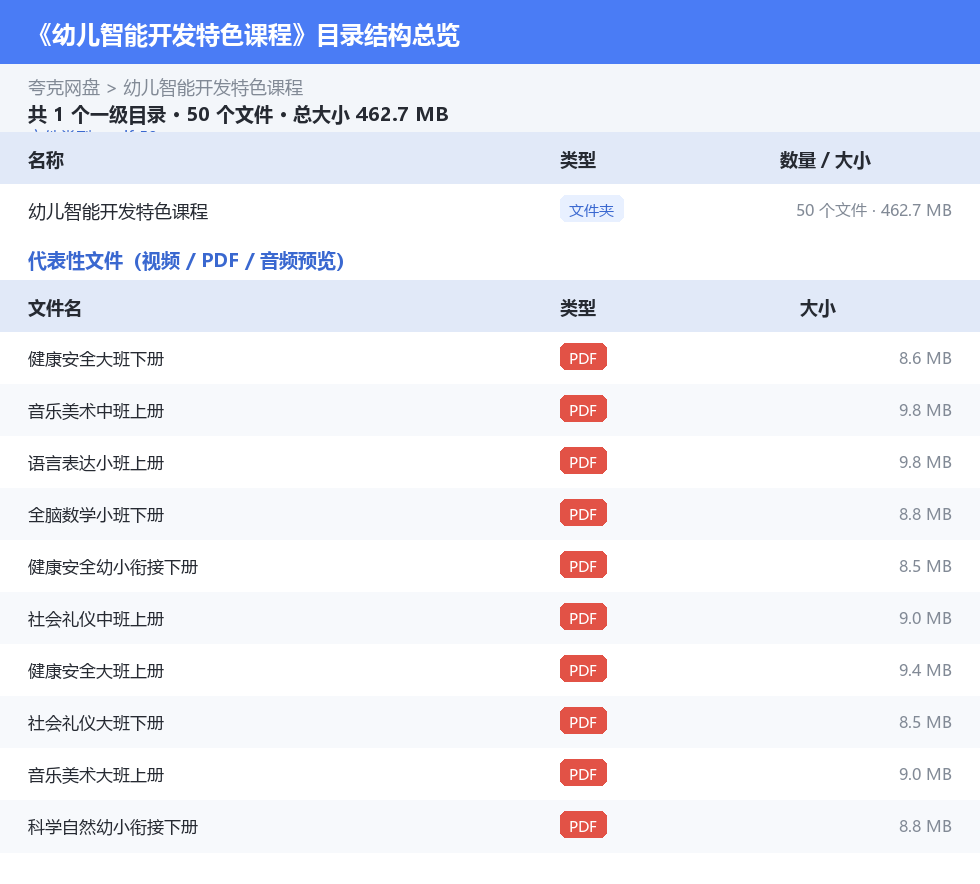Open file 音乐美术大班上册
The height and width of the screenshot is (884, 980).
coord(96,774)
